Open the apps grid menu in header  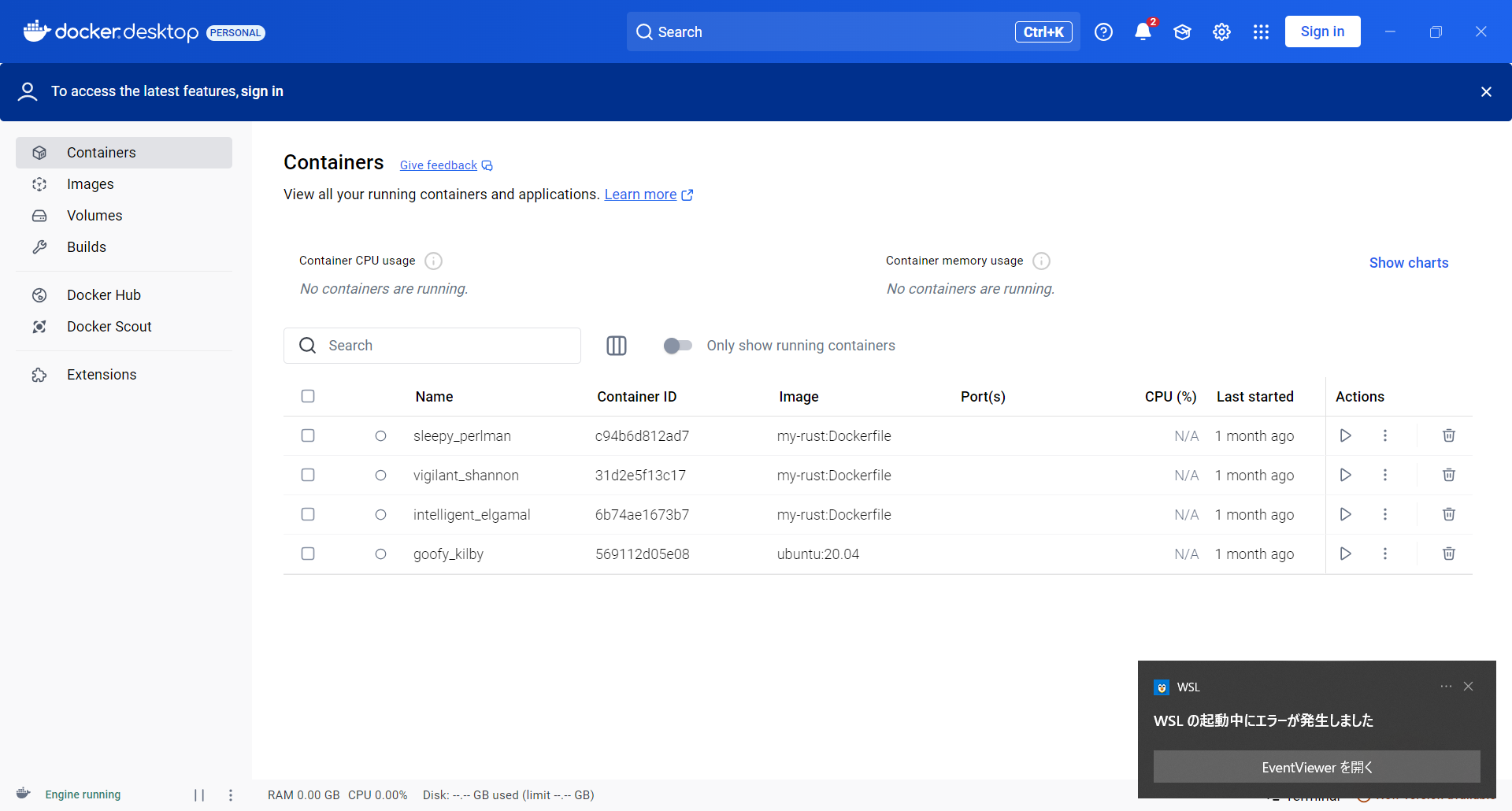[1261, 31]
